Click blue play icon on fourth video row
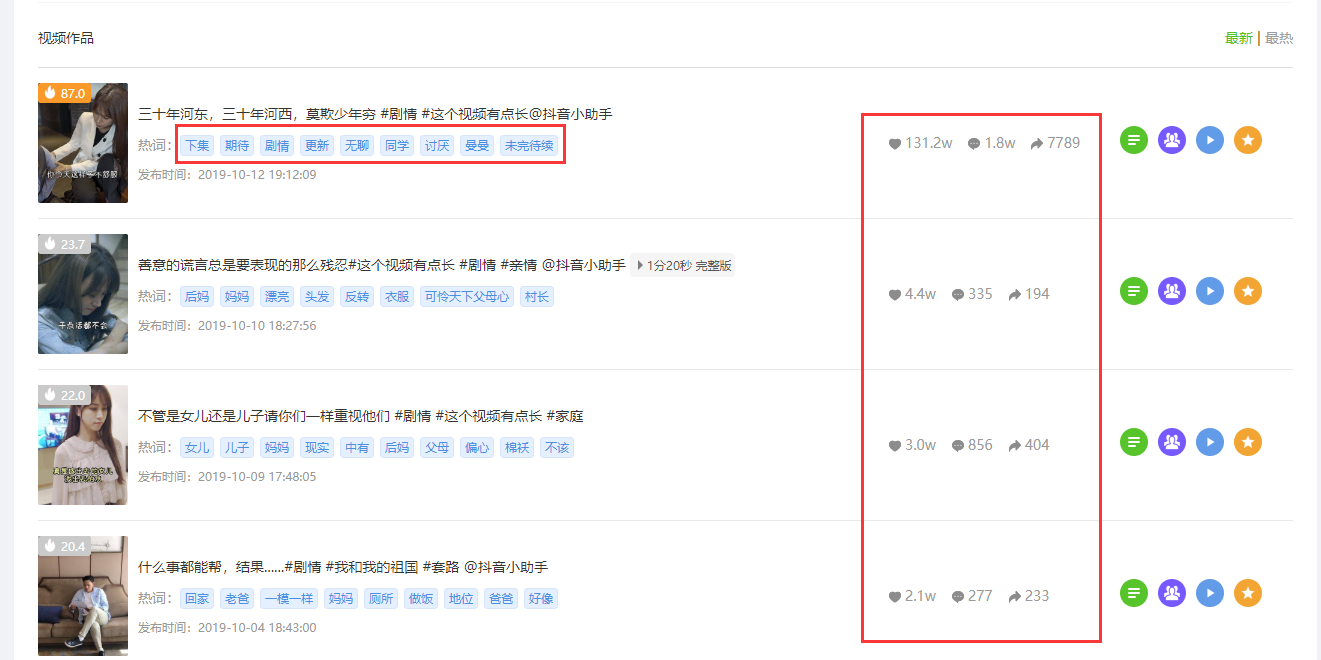 [1210, 593]
